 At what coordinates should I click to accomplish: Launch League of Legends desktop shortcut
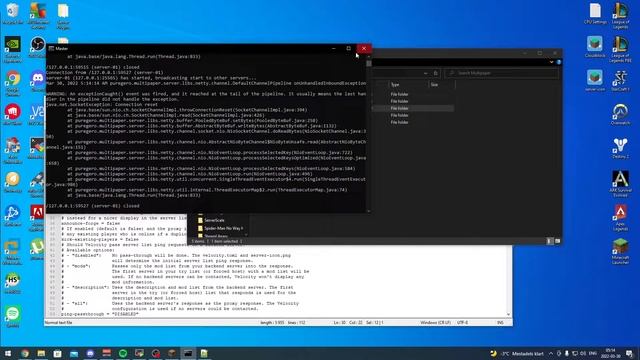tap(620, 16)
